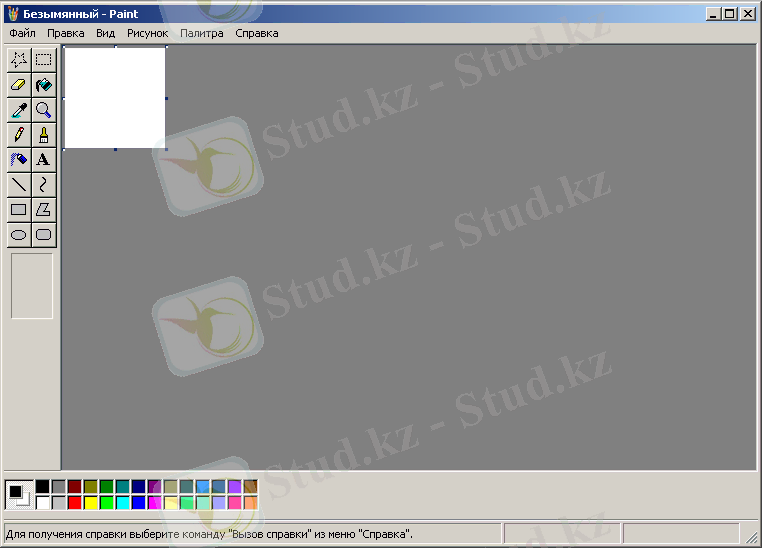The width and height of the screenshot is (762, 548).
Task: Choose the Rounded Rectangle tool
Action: [x=43, y=235]
